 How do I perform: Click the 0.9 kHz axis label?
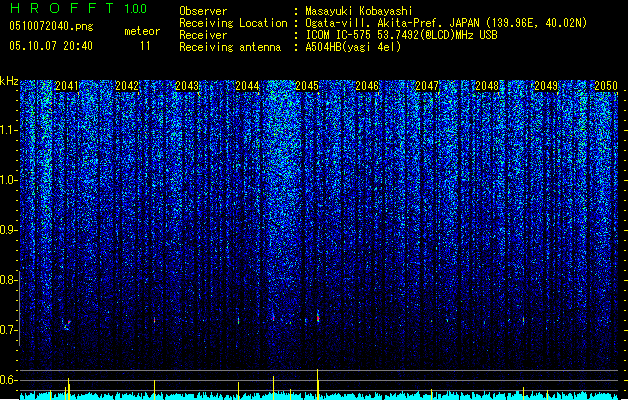click(x=9, y=230)
